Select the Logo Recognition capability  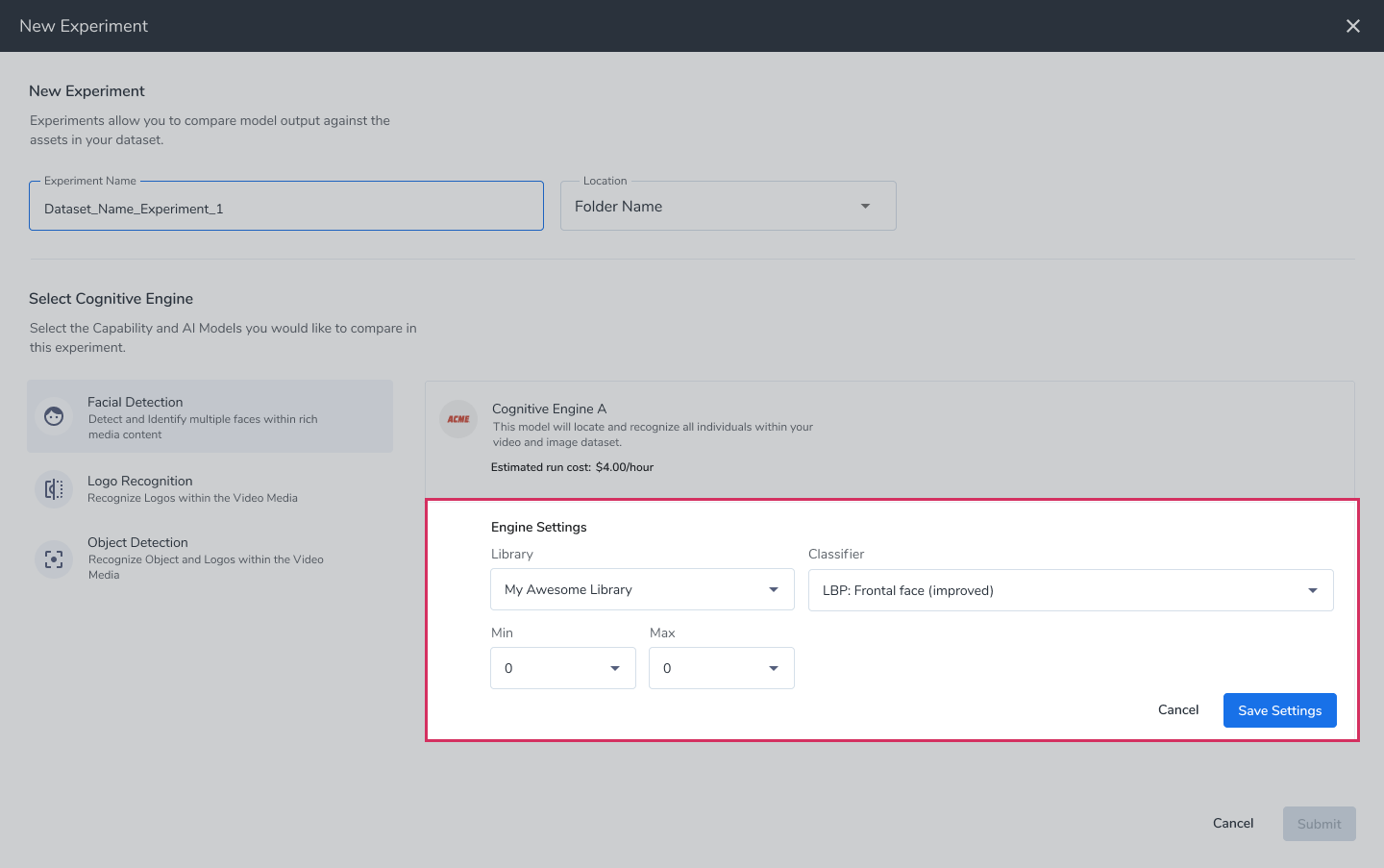pos(210,489)
